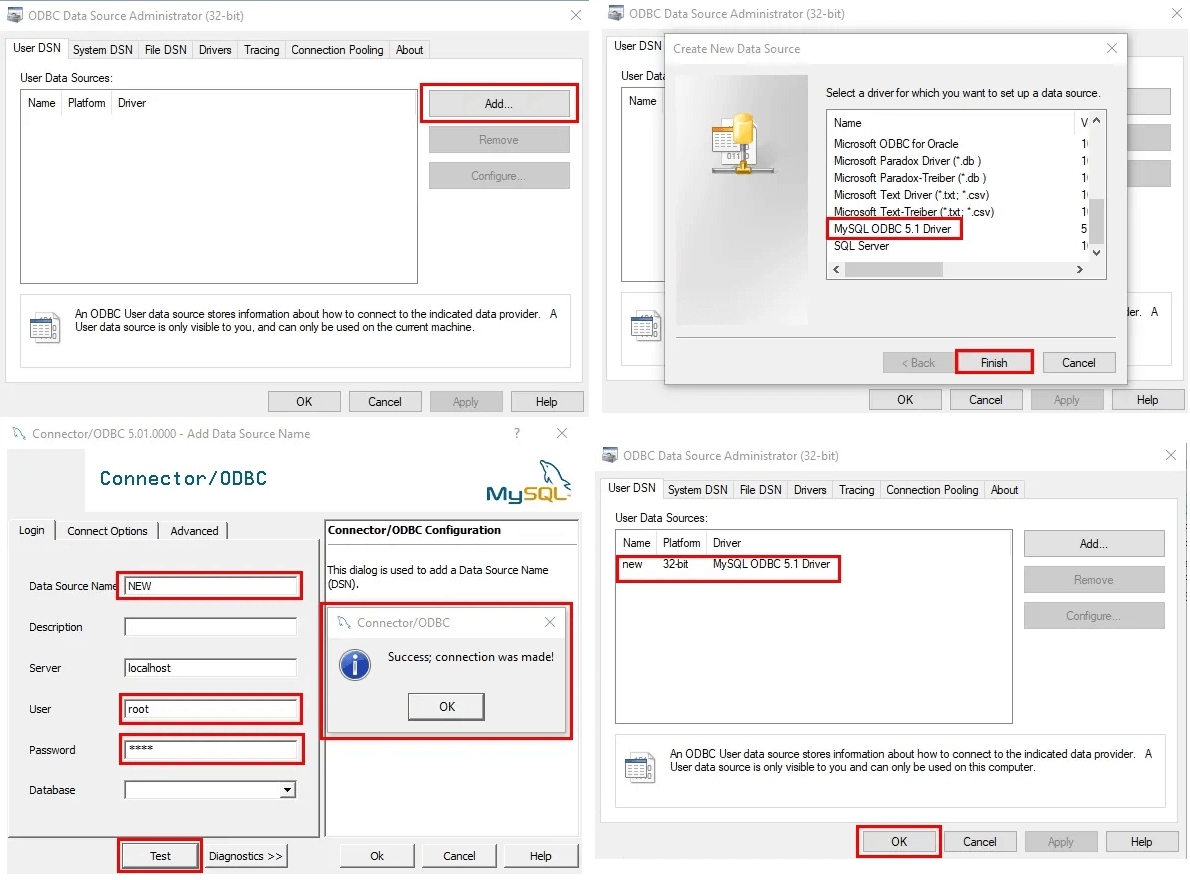Viewport: 1190px width, 880px height.
Task: Close the Success connection message box
Action: [550, 623]
